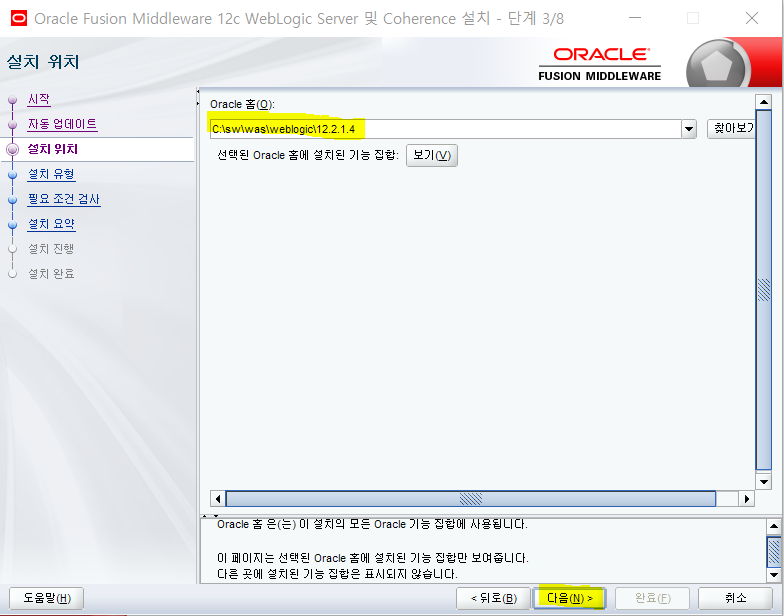
Task: Click the 설치 유형 step bullet icon
Action: tap(12, 175)
